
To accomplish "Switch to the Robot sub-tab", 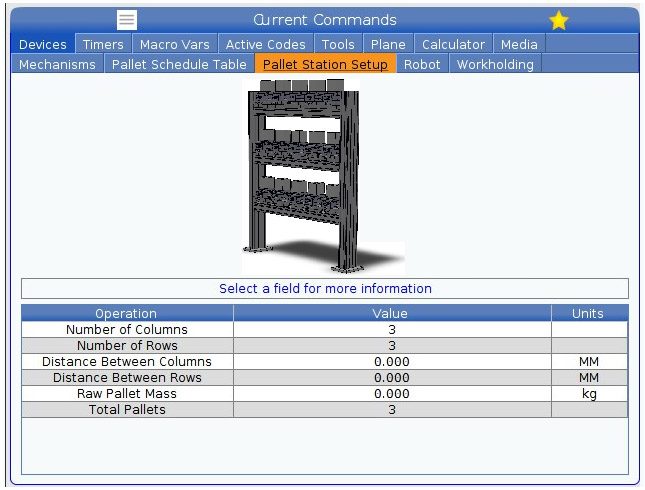I will pyautogui.click(x=422, y=64).
